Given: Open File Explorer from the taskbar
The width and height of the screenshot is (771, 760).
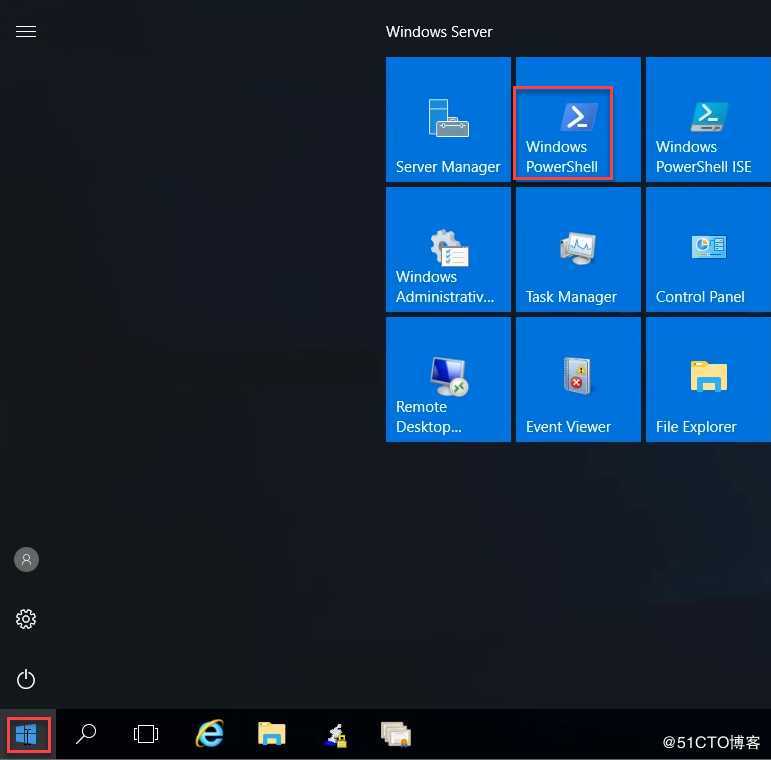Looking at the screenshot, I should point(271,735).
